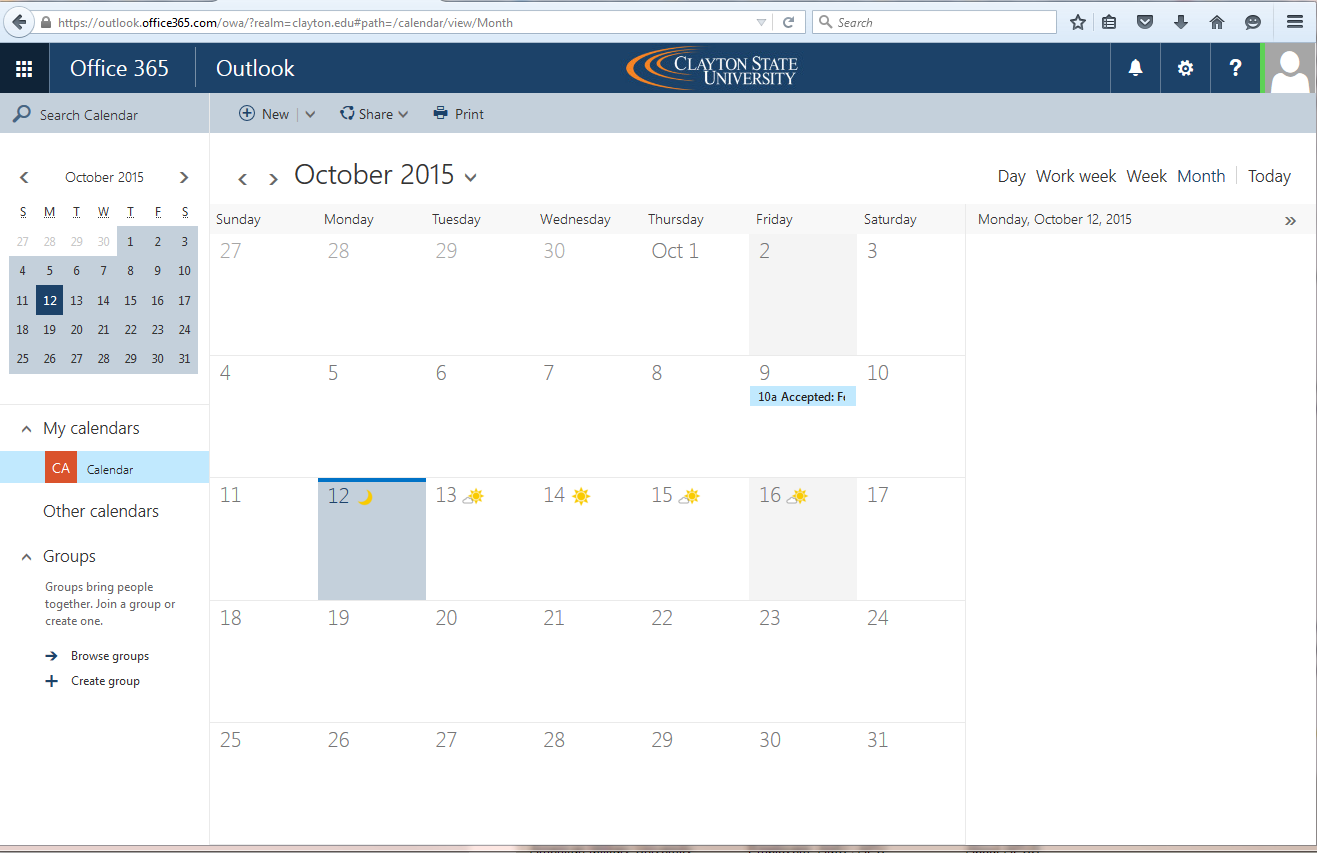
Task: Select Saturday 31 in the month grid
Action: [911, 782]
